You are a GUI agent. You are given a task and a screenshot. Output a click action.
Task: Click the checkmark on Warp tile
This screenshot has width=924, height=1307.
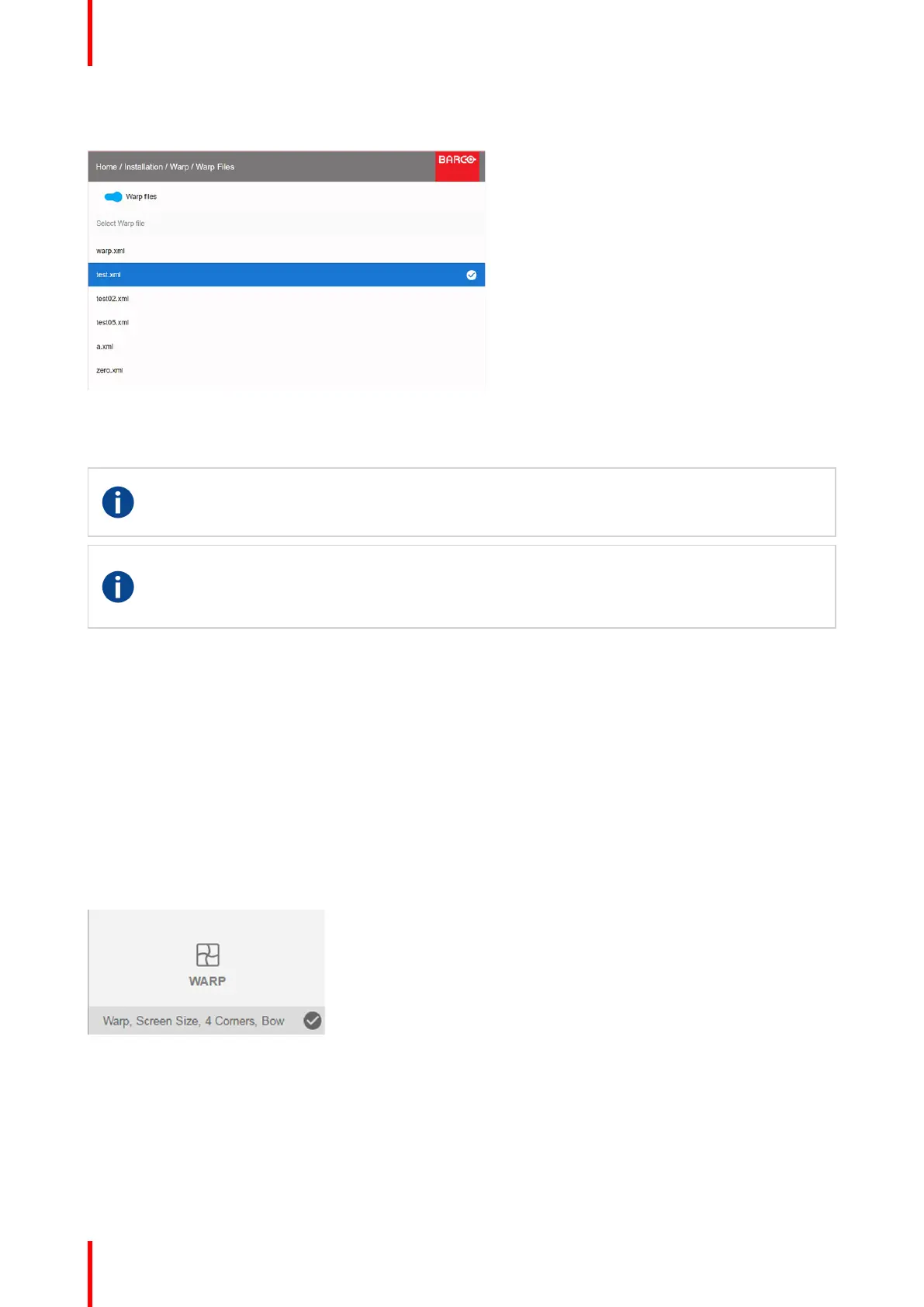[313, 1021]
